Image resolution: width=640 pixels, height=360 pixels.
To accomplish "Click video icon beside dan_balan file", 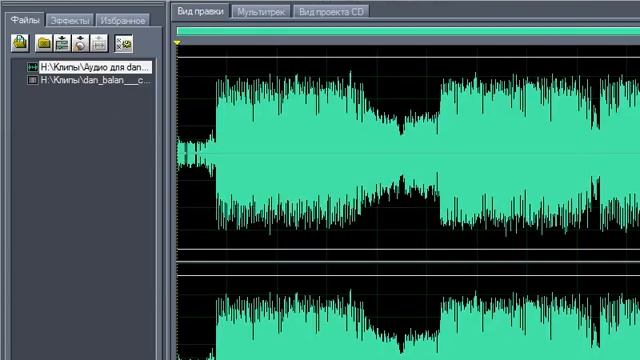I will (32, 80).
